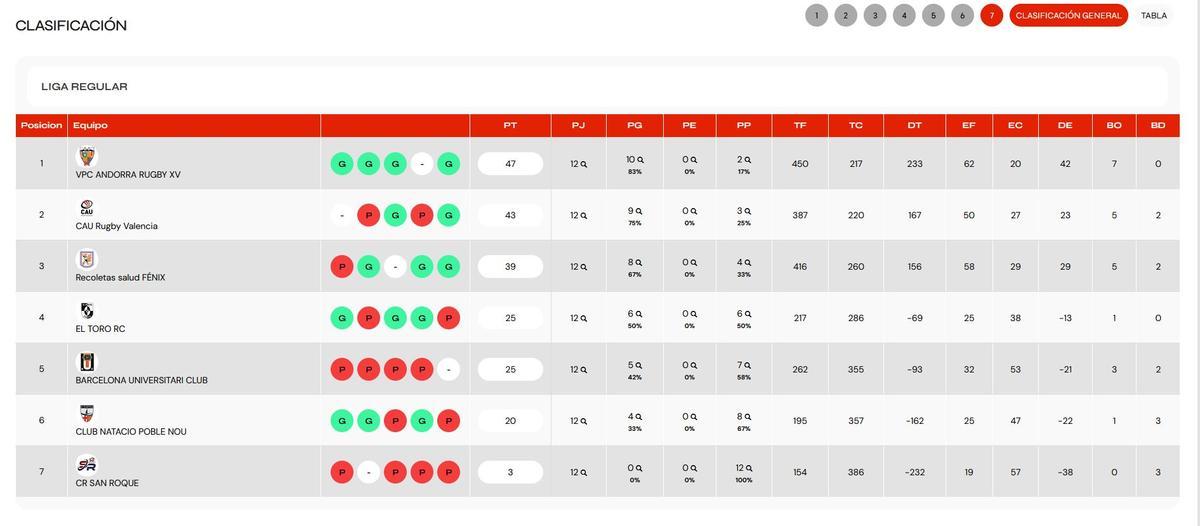Click VPC Andorra's first green G result badge

(342, 164)
